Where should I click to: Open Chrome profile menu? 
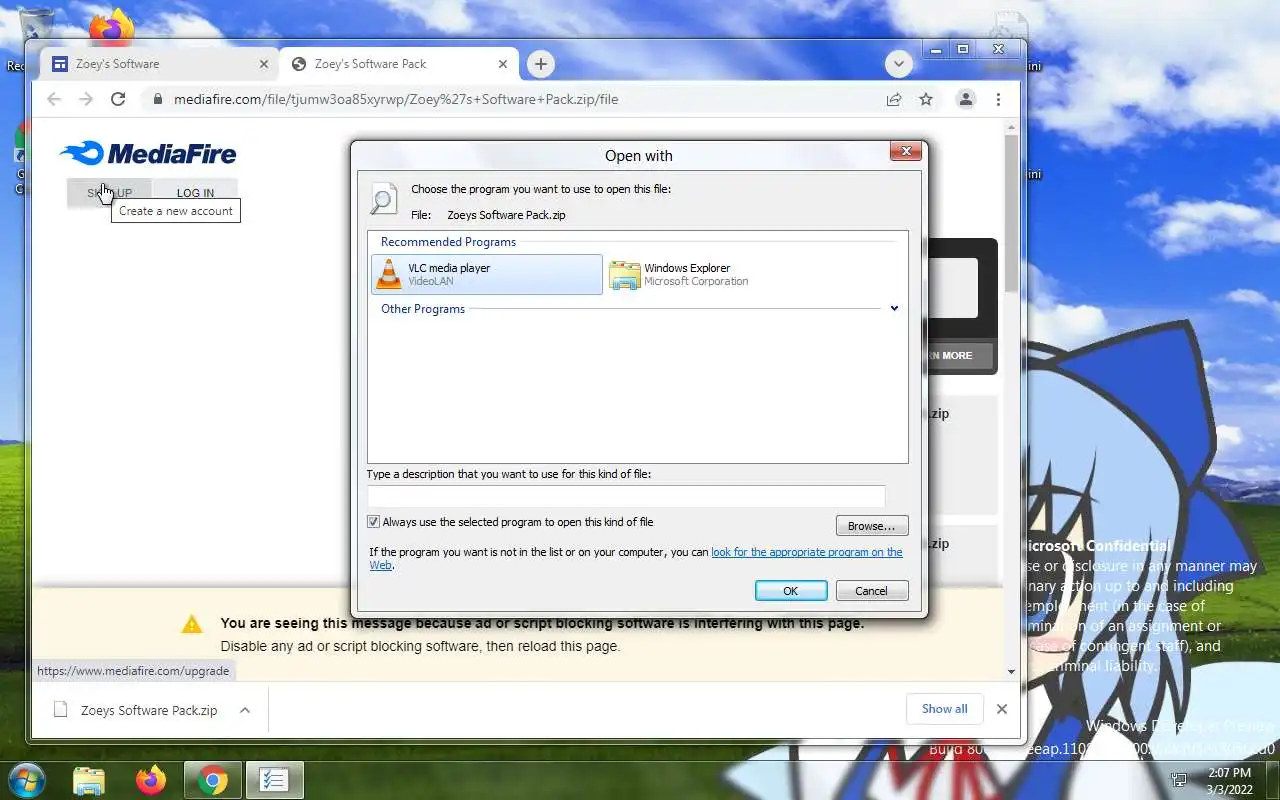tap(966, 99)
